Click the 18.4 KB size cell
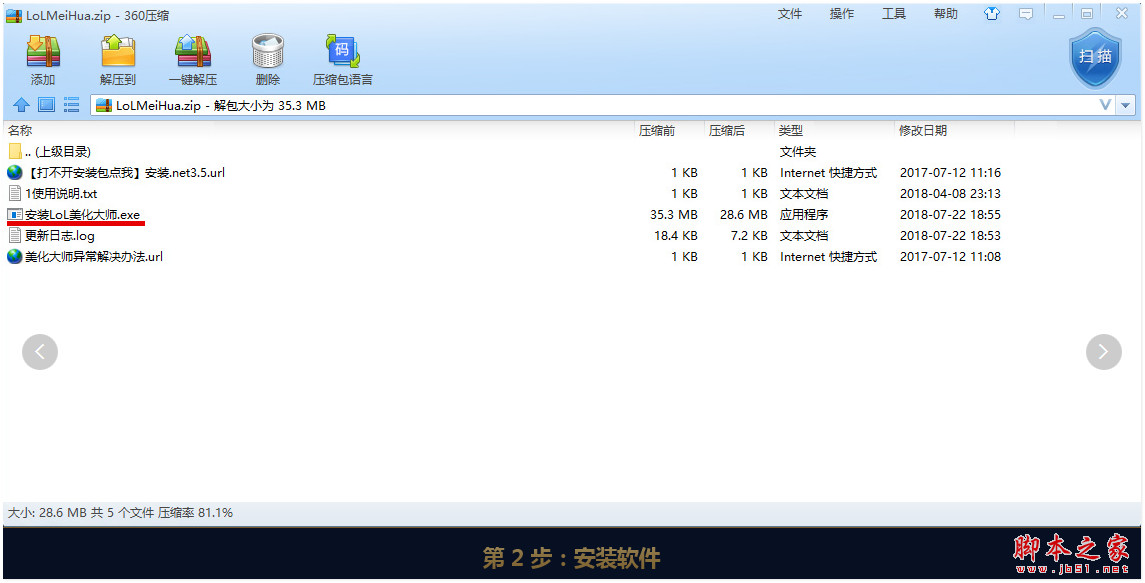 676,236
